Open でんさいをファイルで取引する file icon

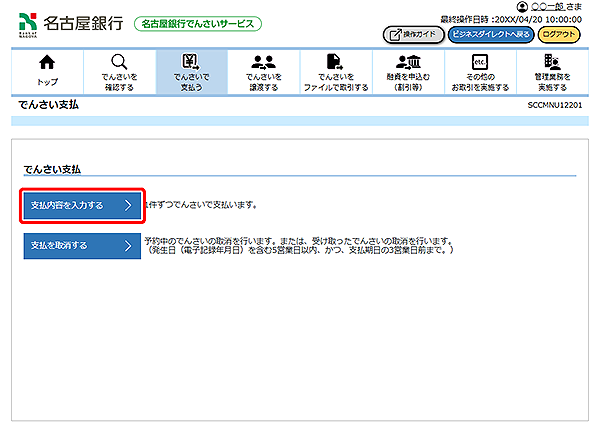(x=336, y=63)
